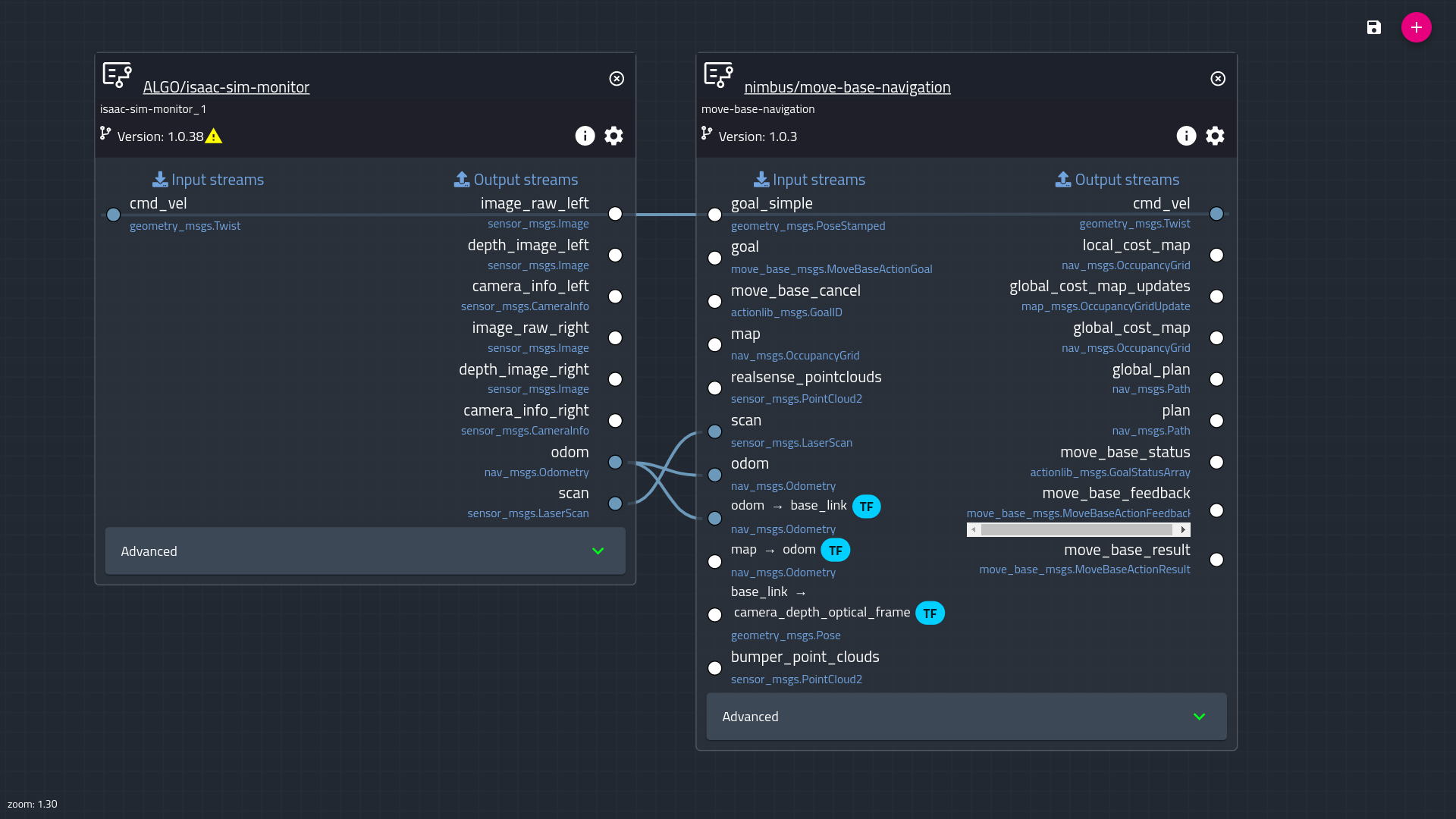1456x819 pixels.
Task: Click the ALGO/isaac-sim-monitor module title link
Action: pyautogui.click(x=226, y=87)
